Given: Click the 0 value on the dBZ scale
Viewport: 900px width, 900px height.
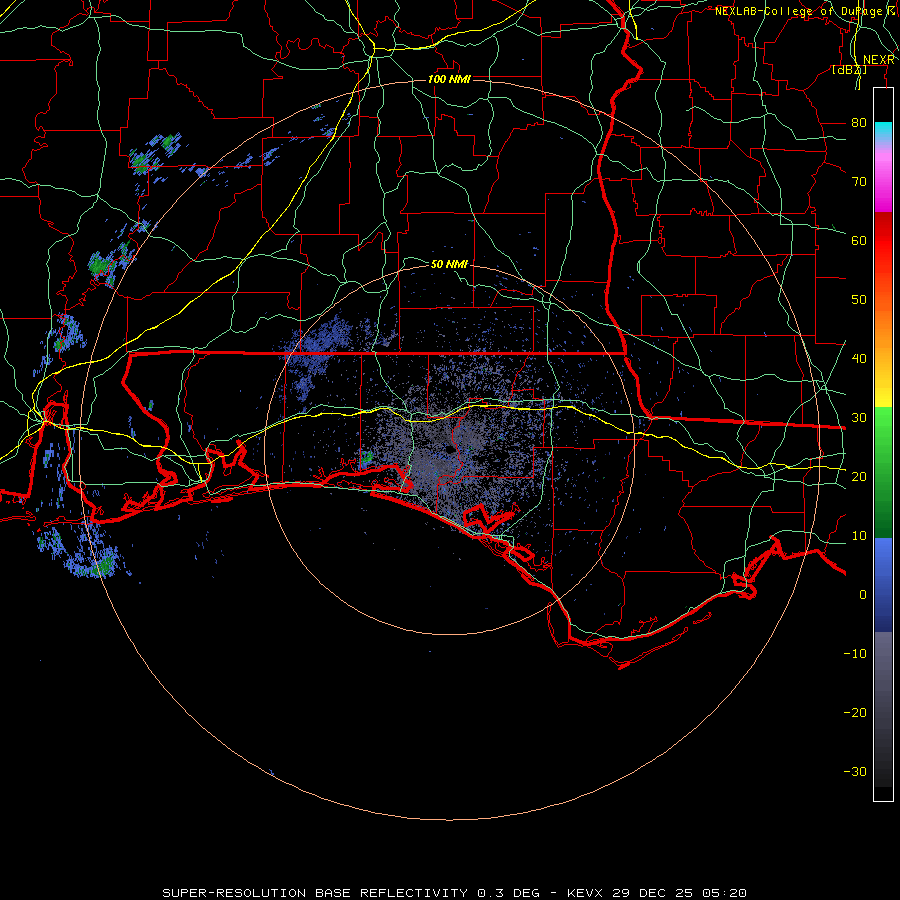Looking at the screenshot, I should tap(863, 595).
